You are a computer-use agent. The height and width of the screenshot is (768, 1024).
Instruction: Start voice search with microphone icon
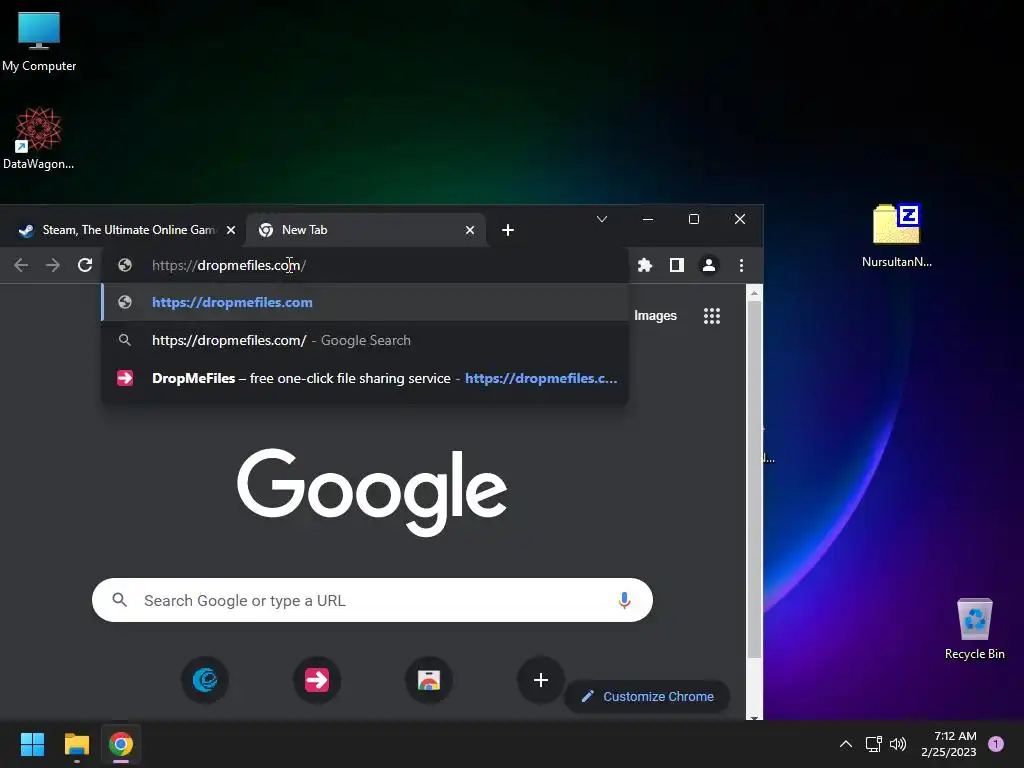tap(624, 600)
